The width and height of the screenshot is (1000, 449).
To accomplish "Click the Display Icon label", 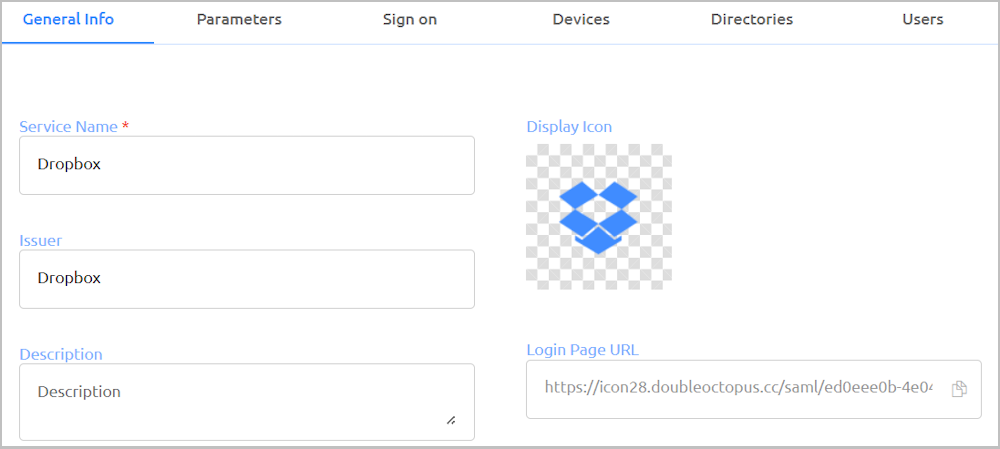I will pyautogui.click(x=569, y=126).
